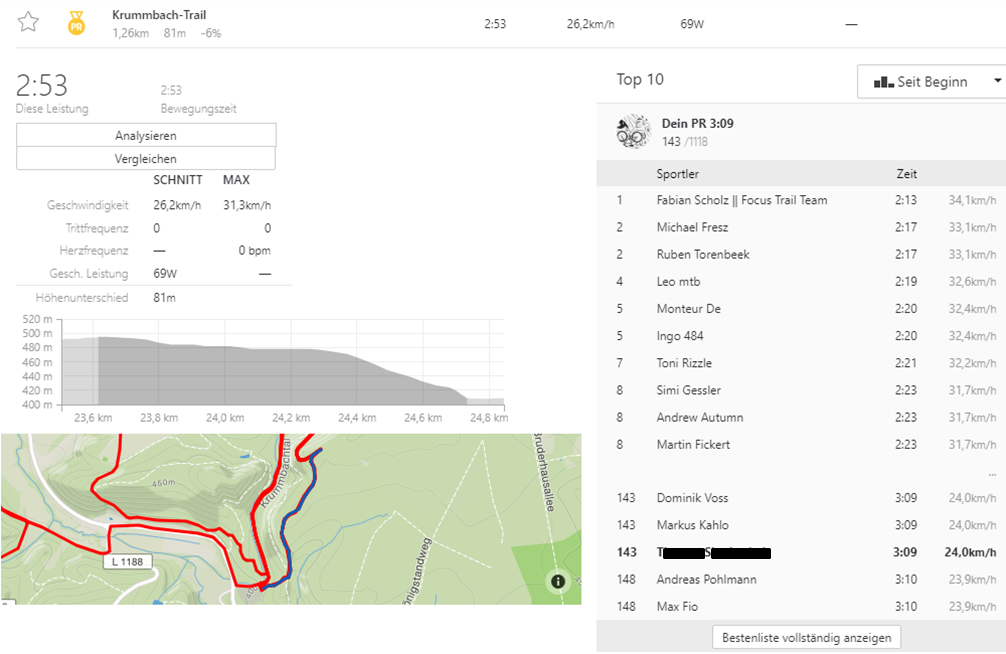Open the Krummbach-Trail segment title

pyautogui.click(x=159, y=15)
